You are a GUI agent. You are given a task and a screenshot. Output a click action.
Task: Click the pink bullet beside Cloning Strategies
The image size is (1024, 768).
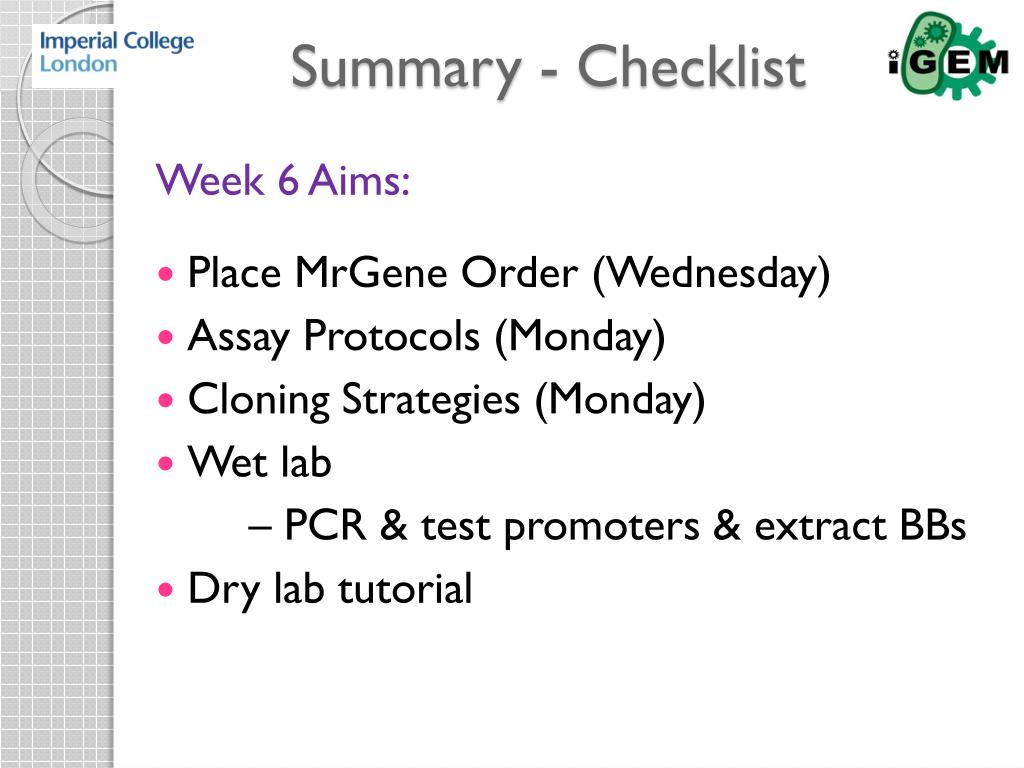(x=166, y=400)
